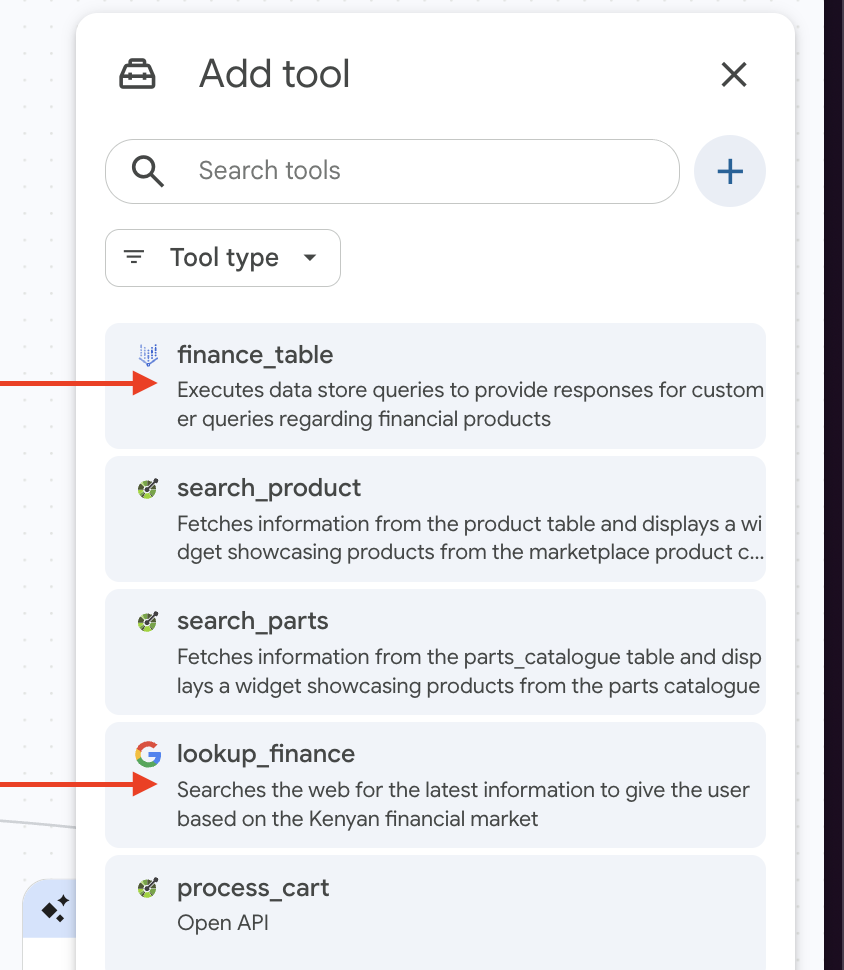Screen dimensions: 844x970
Task: Click the Tool type dropdown arrow
Action: pos(310,257)
